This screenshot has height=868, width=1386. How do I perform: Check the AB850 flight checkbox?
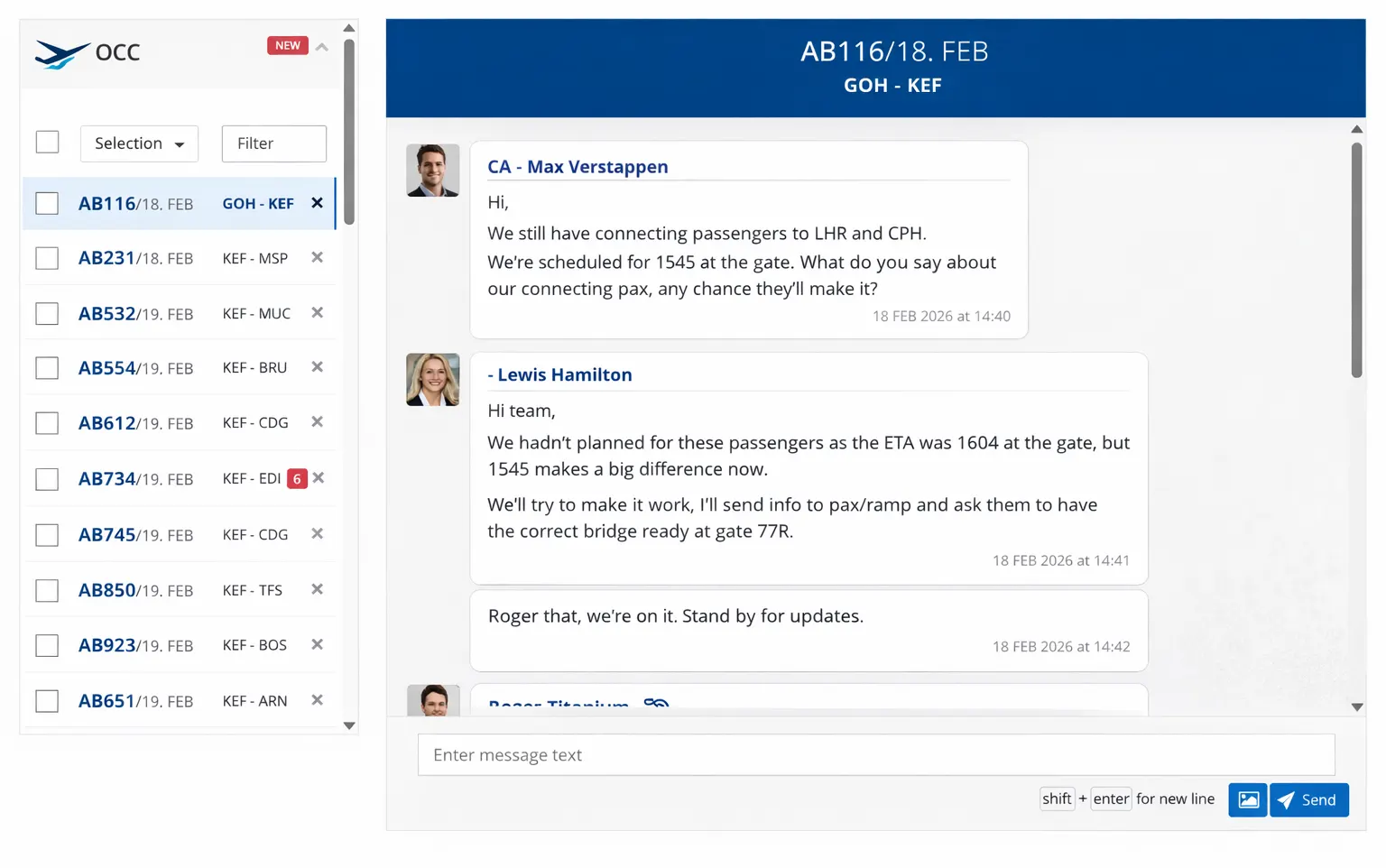click(47, 590)
